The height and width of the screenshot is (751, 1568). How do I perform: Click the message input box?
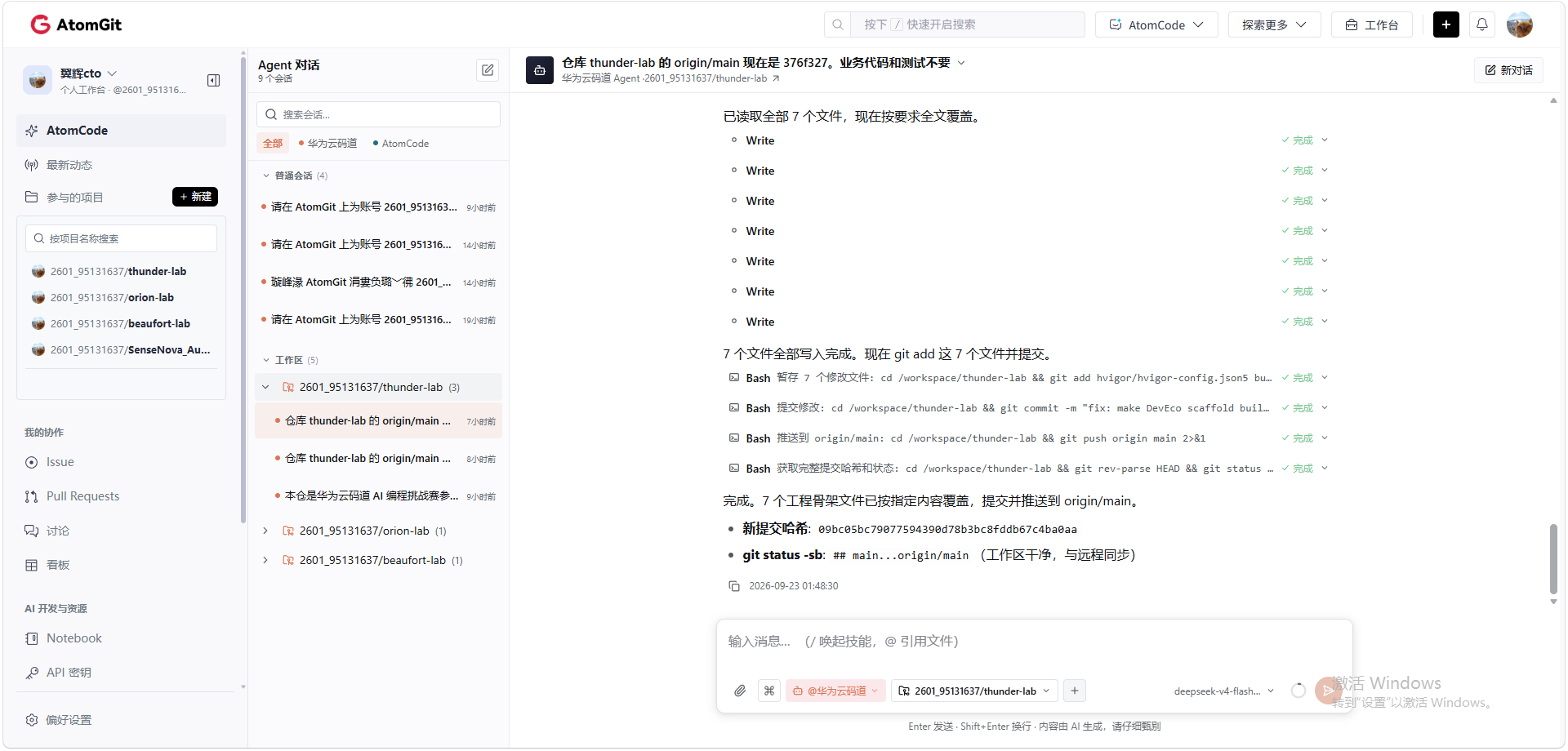tap(1034, 642)
